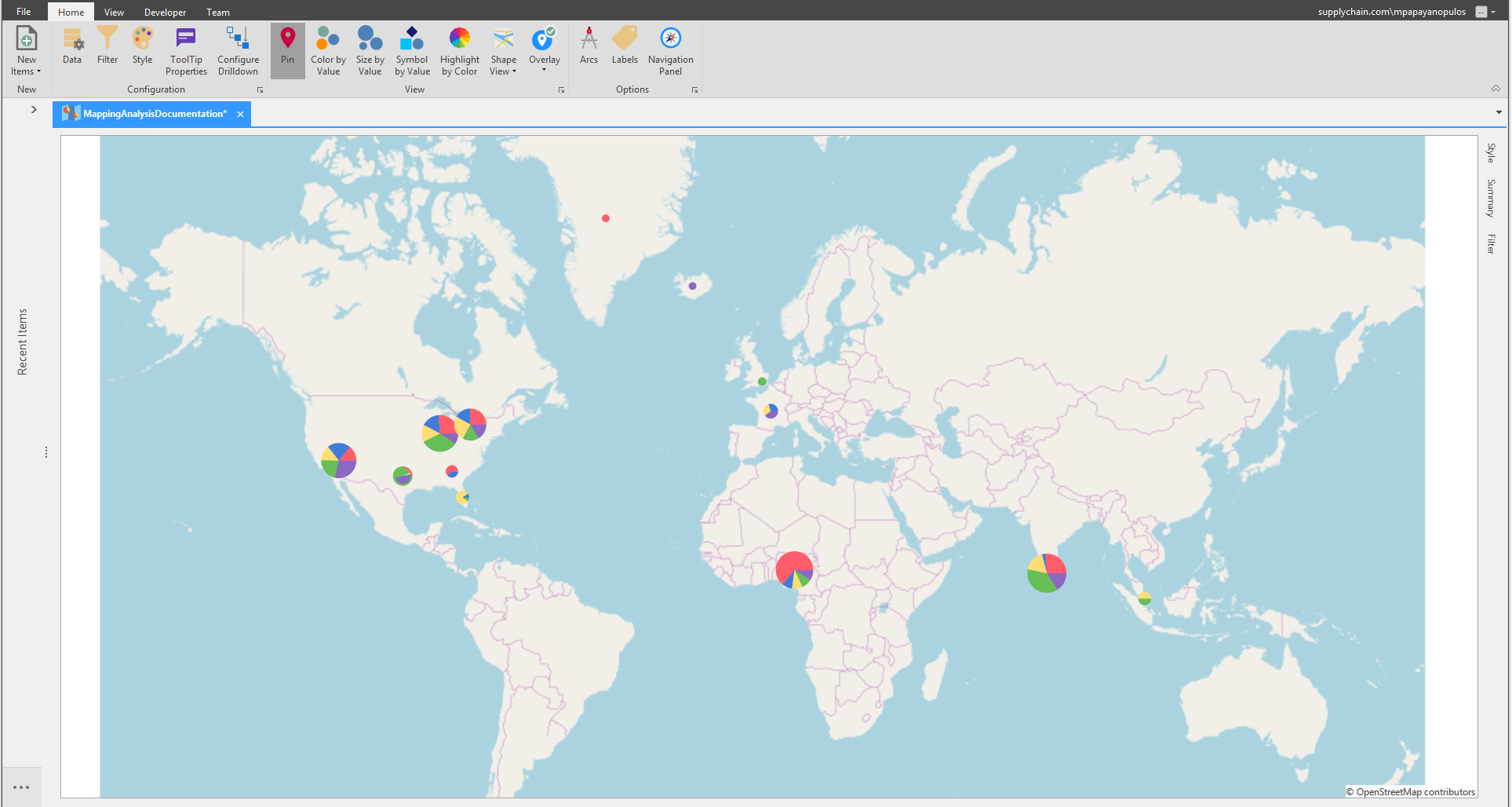Collapse the ribbon with the chevron

(1496, 89)
